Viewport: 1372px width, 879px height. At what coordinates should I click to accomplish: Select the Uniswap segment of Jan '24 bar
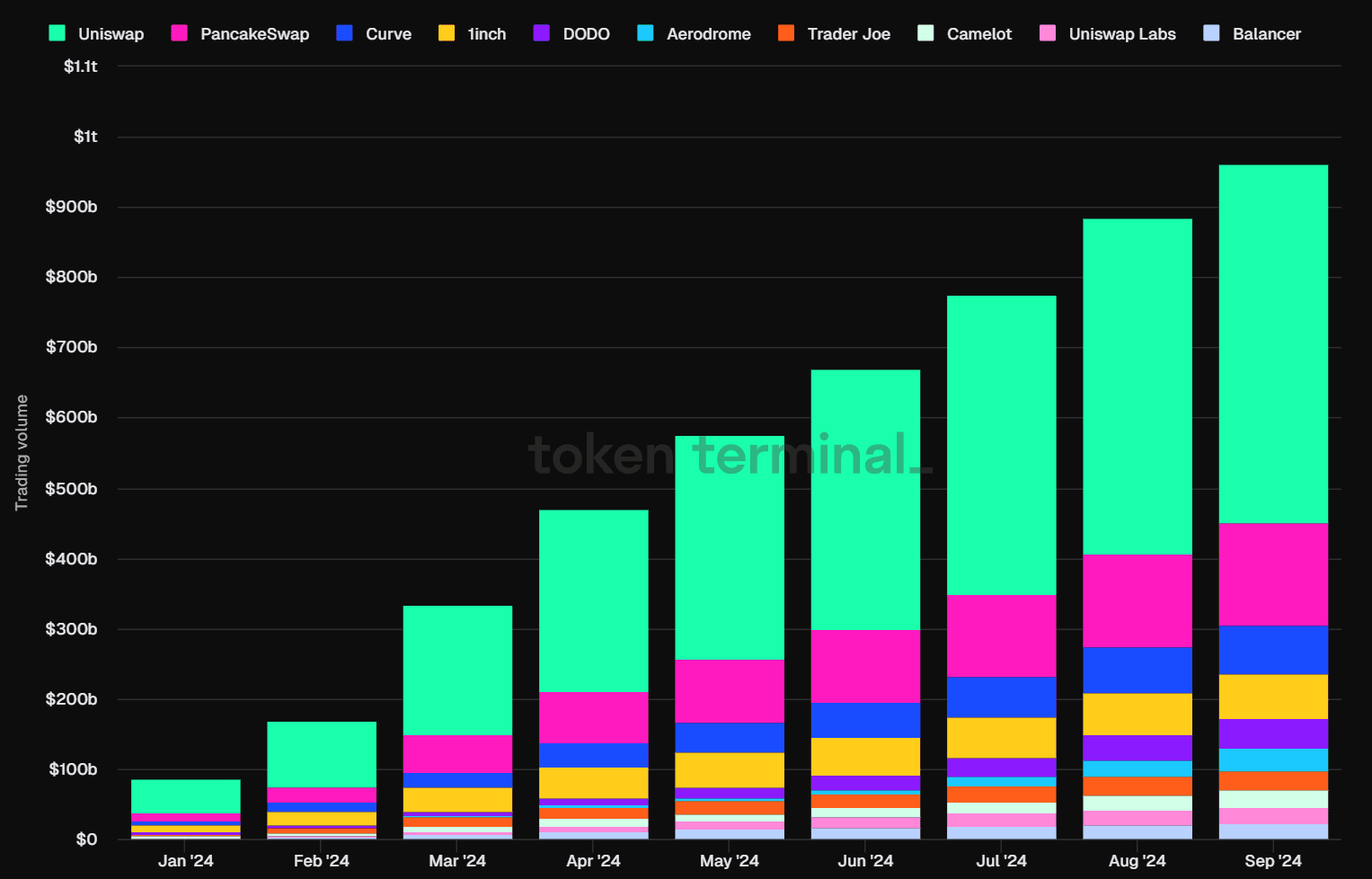tap(186, 797)
